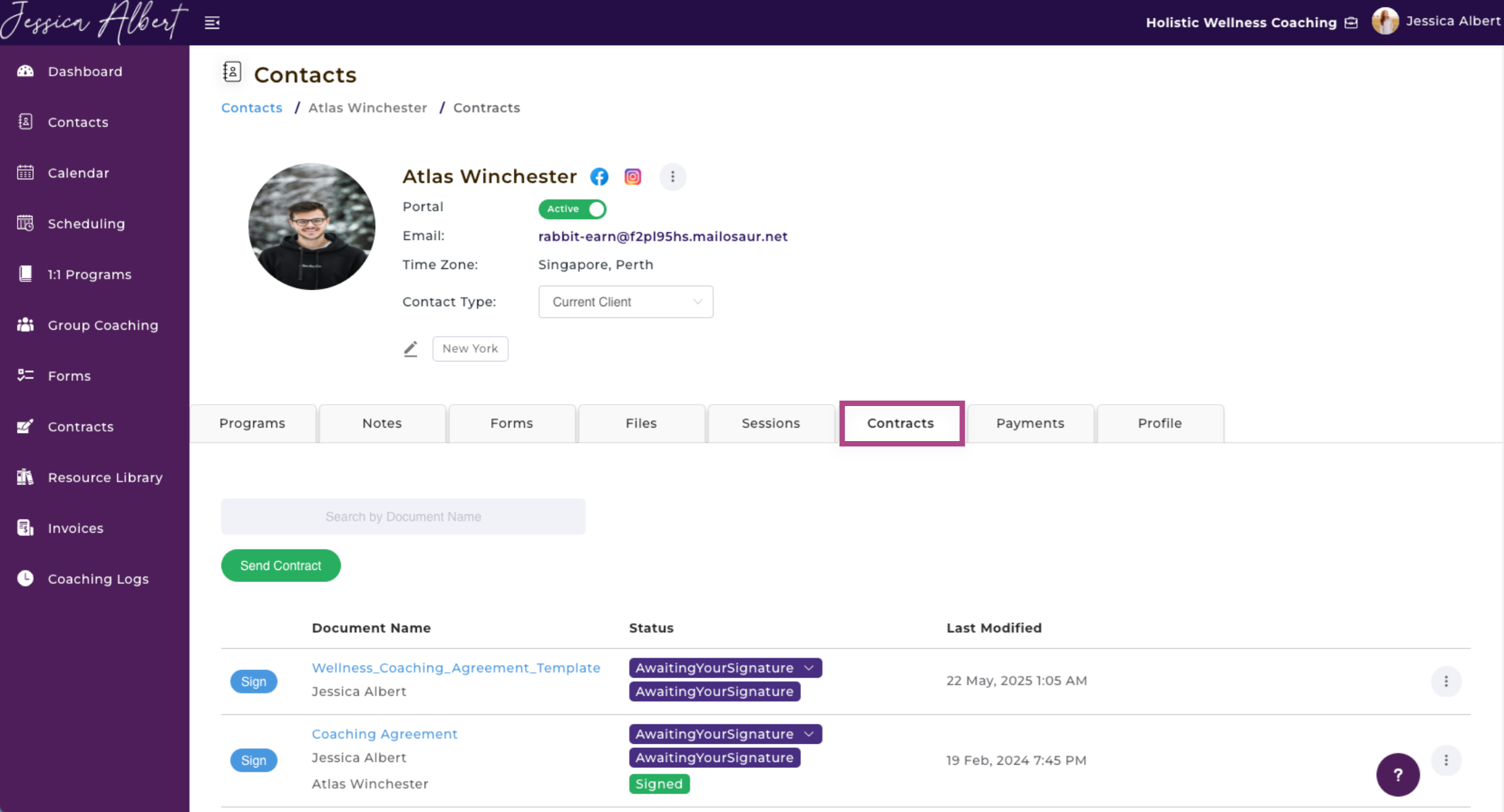
Task: Open Atlas Winchester's Instagram icon link
Action: (x=632, y=177)
